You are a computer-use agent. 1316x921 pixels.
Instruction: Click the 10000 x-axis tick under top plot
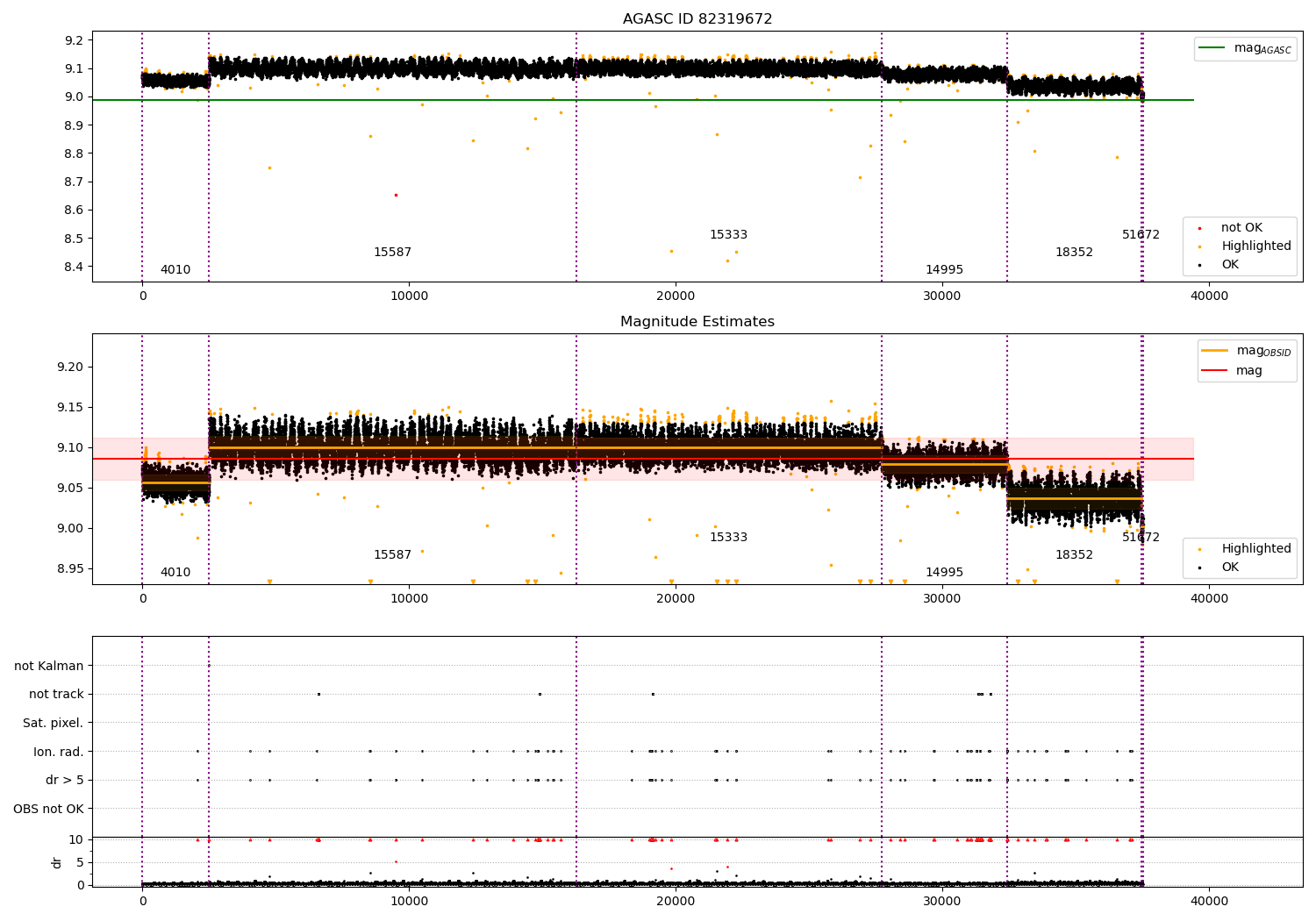(409, 296)
